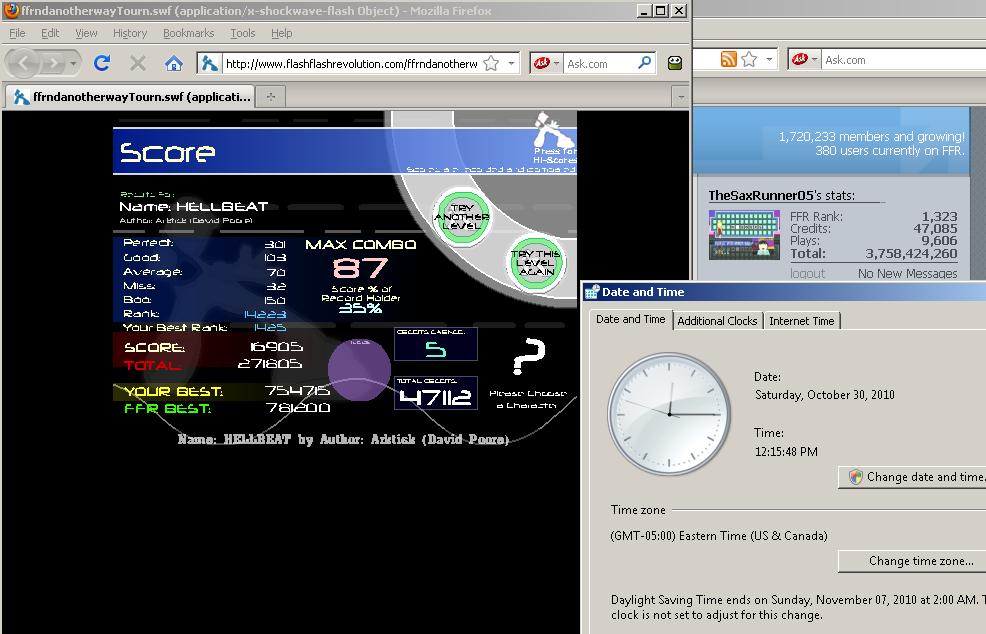This screenshot has width=986, height=634.
Task: Switch to Additional Clocks tab
Action: [717, 321]
